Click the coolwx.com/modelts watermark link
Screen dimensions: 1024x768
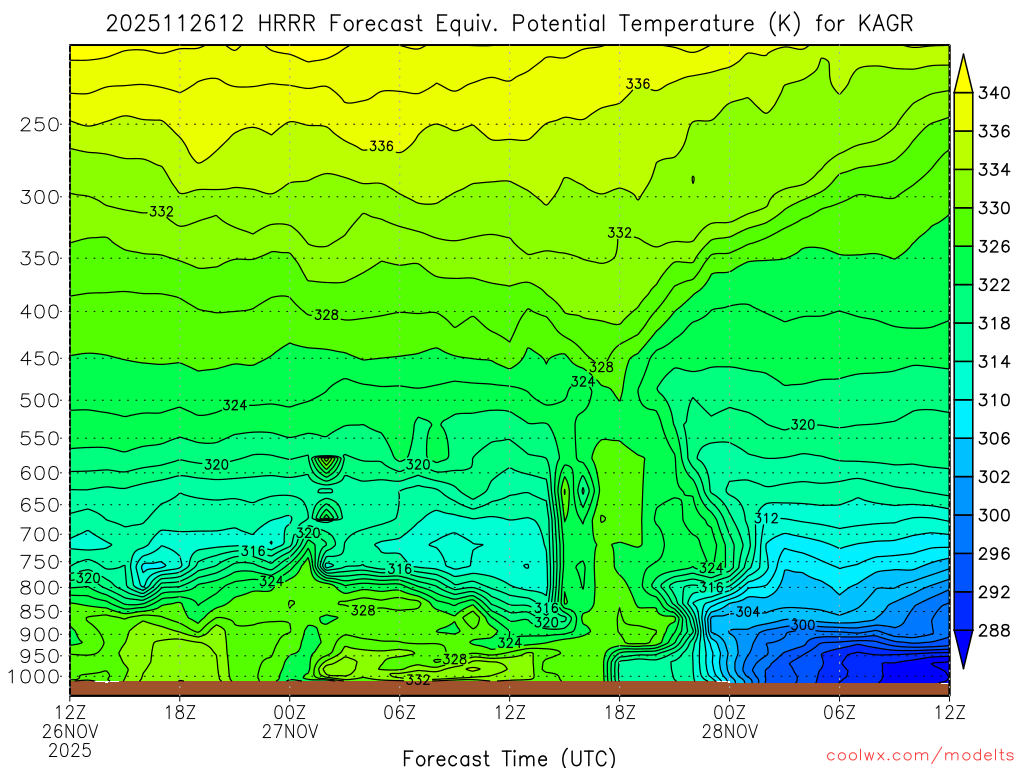pyautogui.click(x=920, y=756)
